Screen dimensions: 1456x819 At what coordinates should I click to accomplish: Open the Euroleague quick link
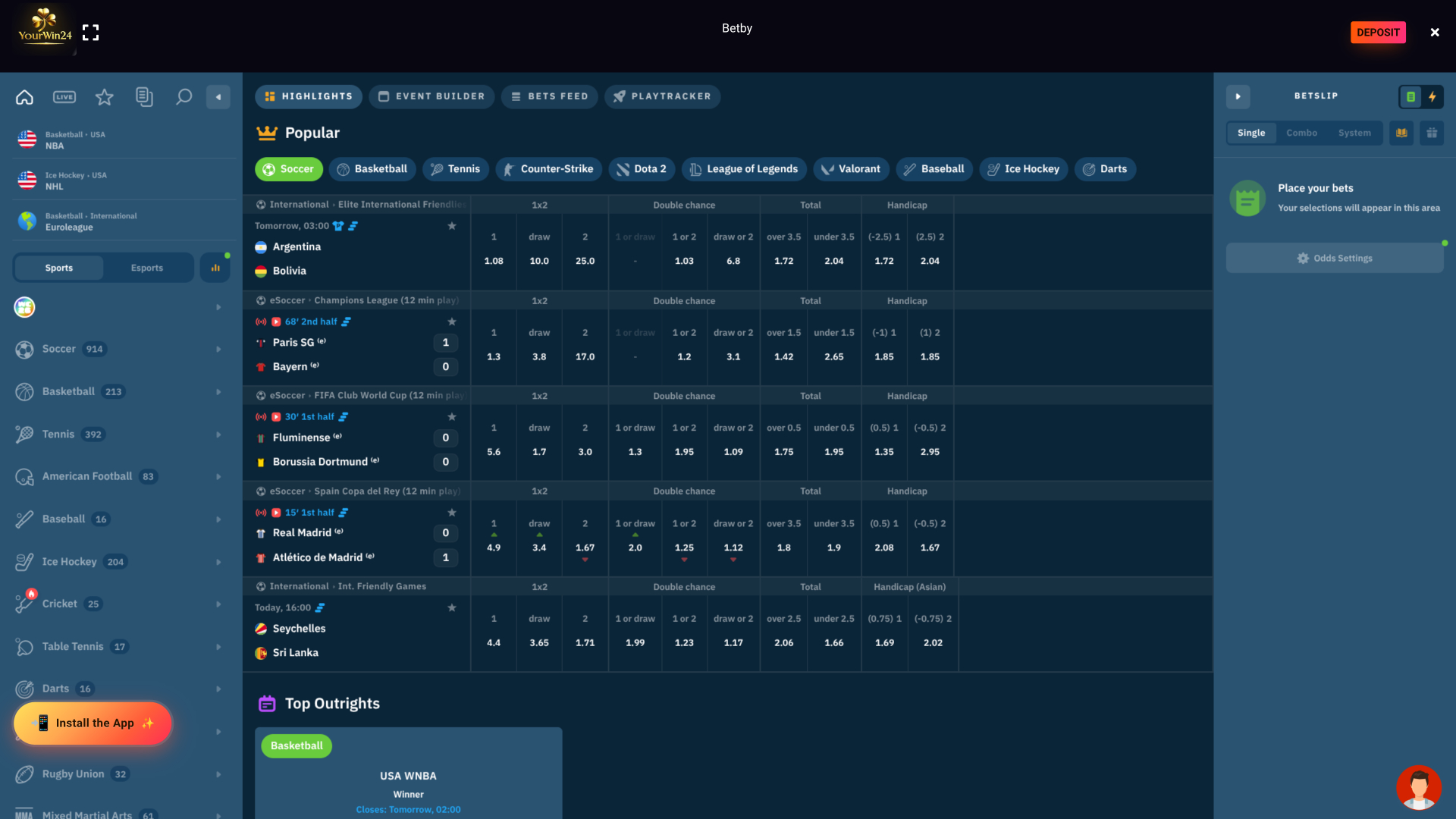point(121,221)
